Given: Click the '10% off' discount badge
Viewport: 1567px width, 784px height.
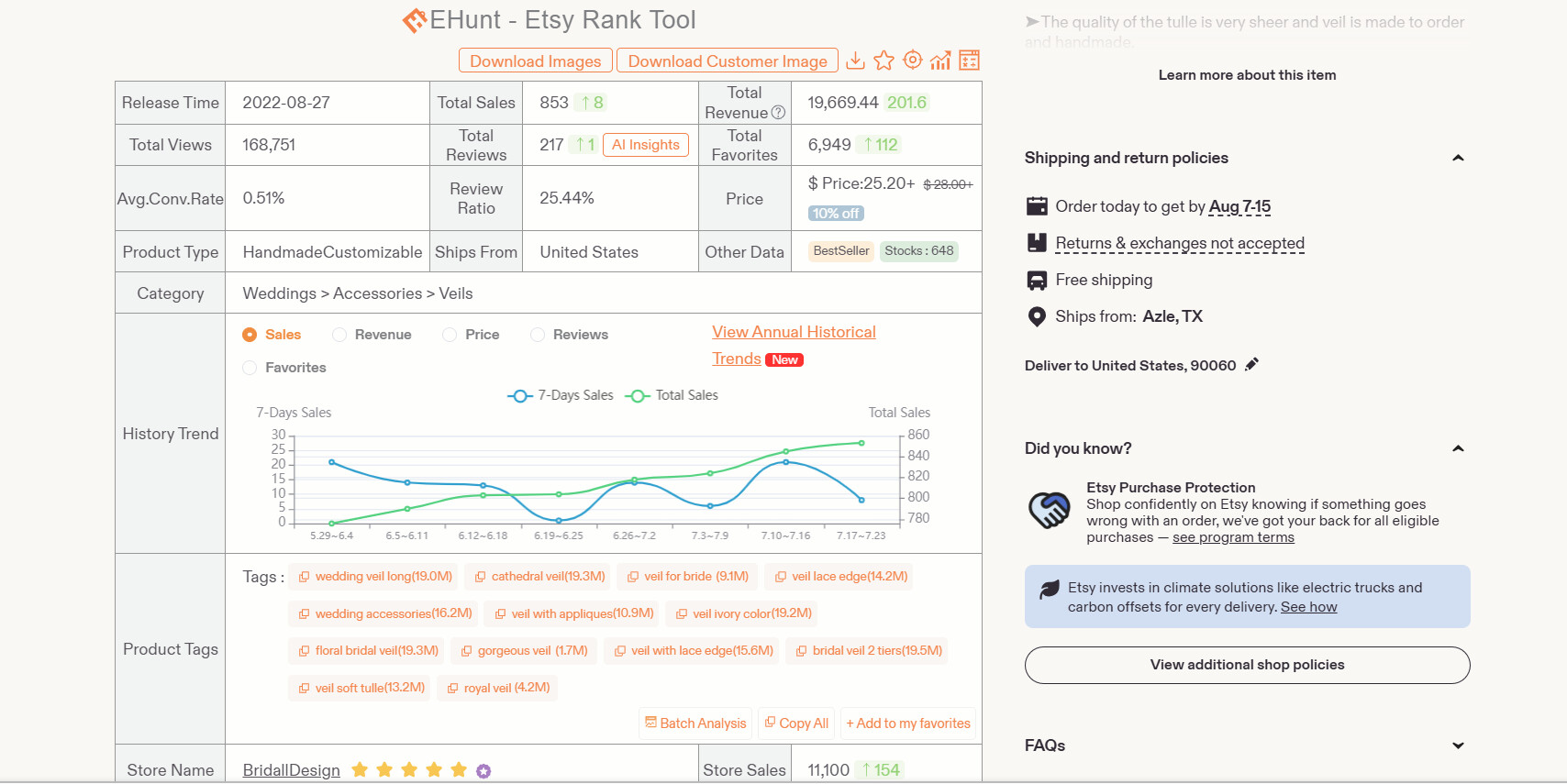Looking at the screenshot, I should tap(836, 214).
